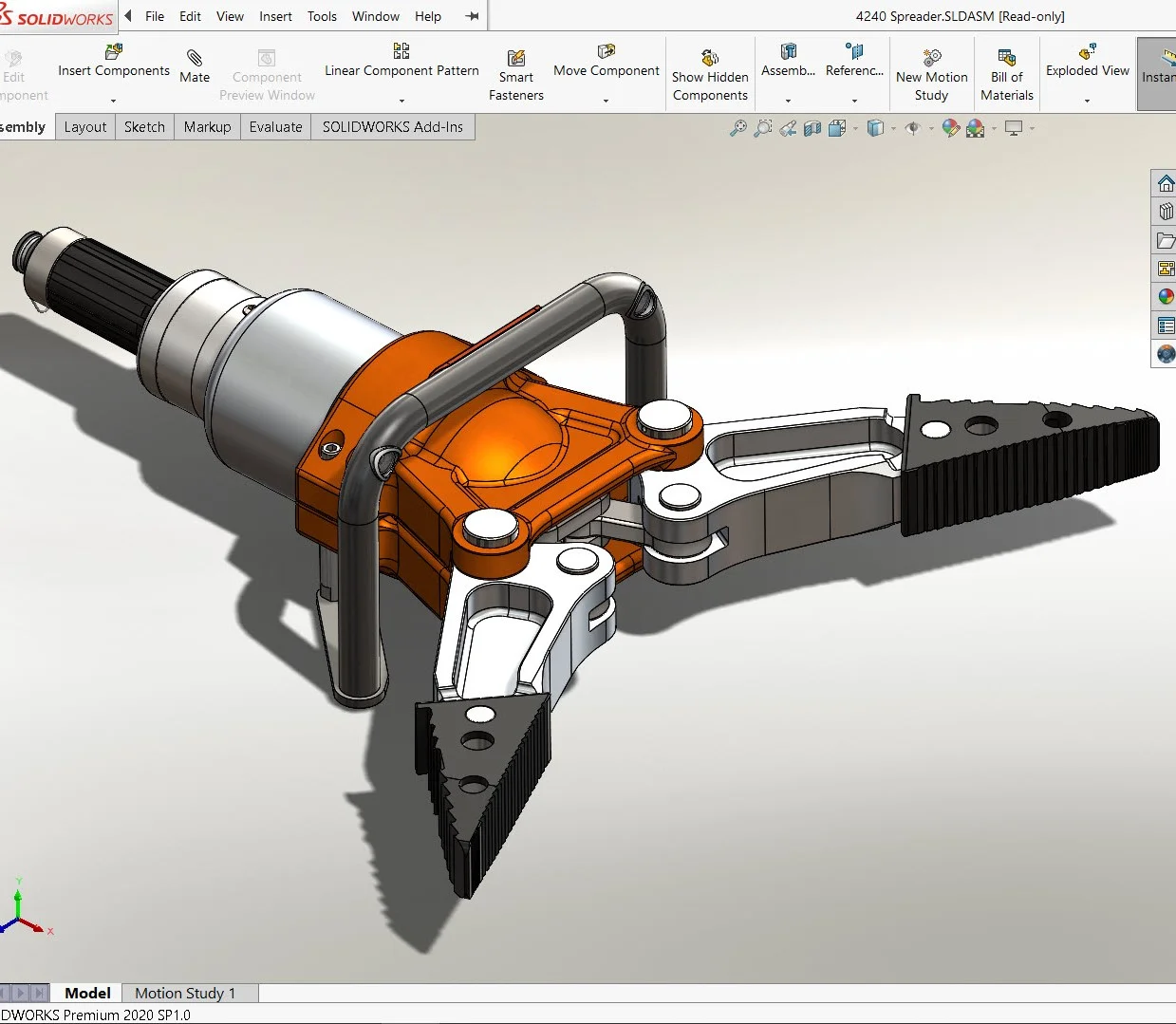This screenshot has width=1176, height=1024.
Task: Click the Appearances, Scenes and Decals icon
Action: [x=1165, y=296]
